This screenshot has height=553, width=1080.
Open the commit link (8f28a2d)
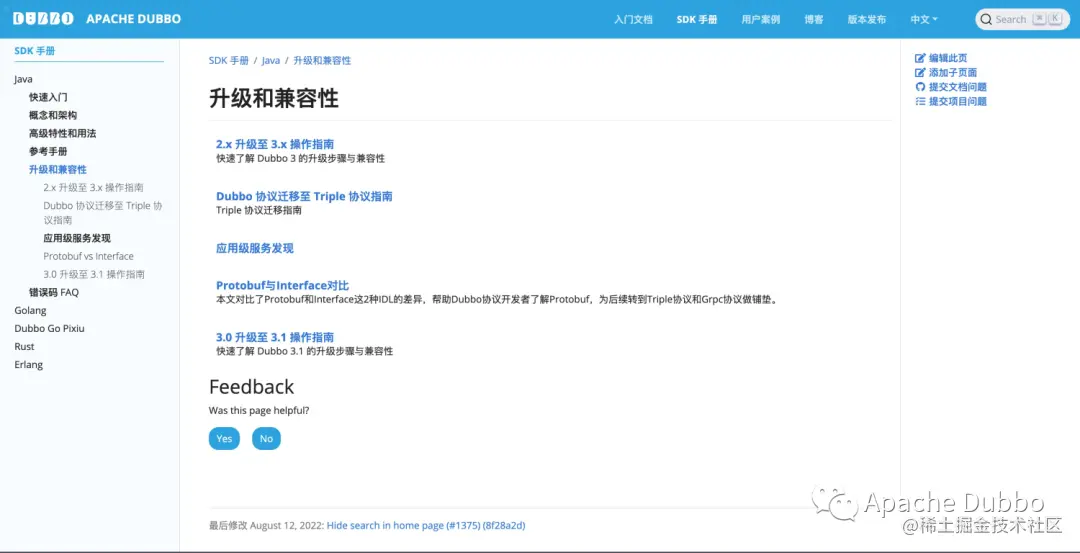(504, 525)
